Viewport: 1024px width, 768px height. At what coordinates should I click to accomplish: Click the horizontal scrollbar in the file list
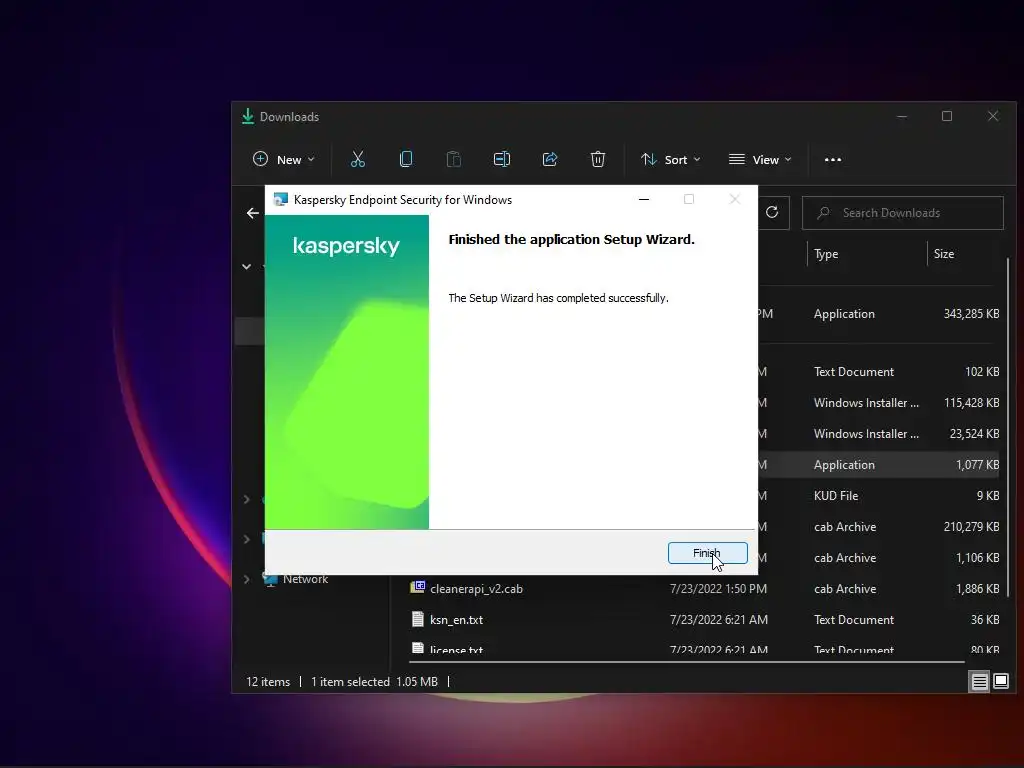[687, 662]
